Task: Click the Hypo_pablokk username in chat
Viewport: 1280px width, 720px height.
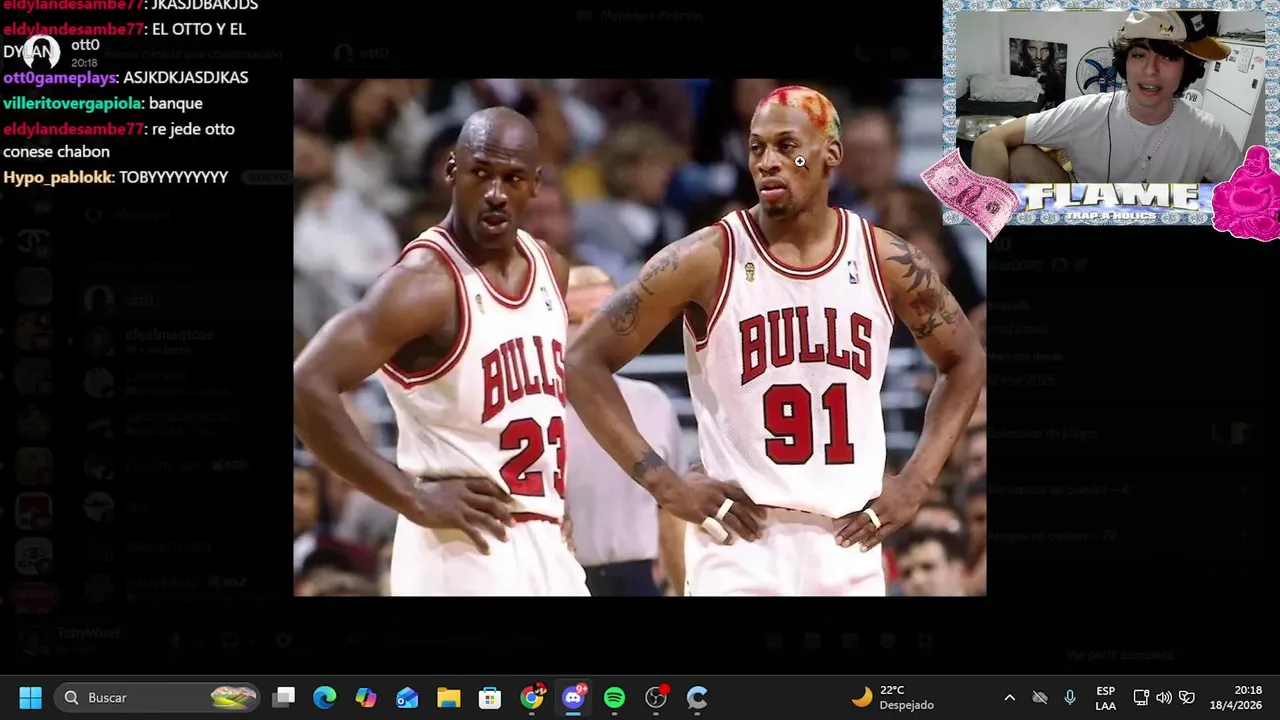Action: point(56,177)
